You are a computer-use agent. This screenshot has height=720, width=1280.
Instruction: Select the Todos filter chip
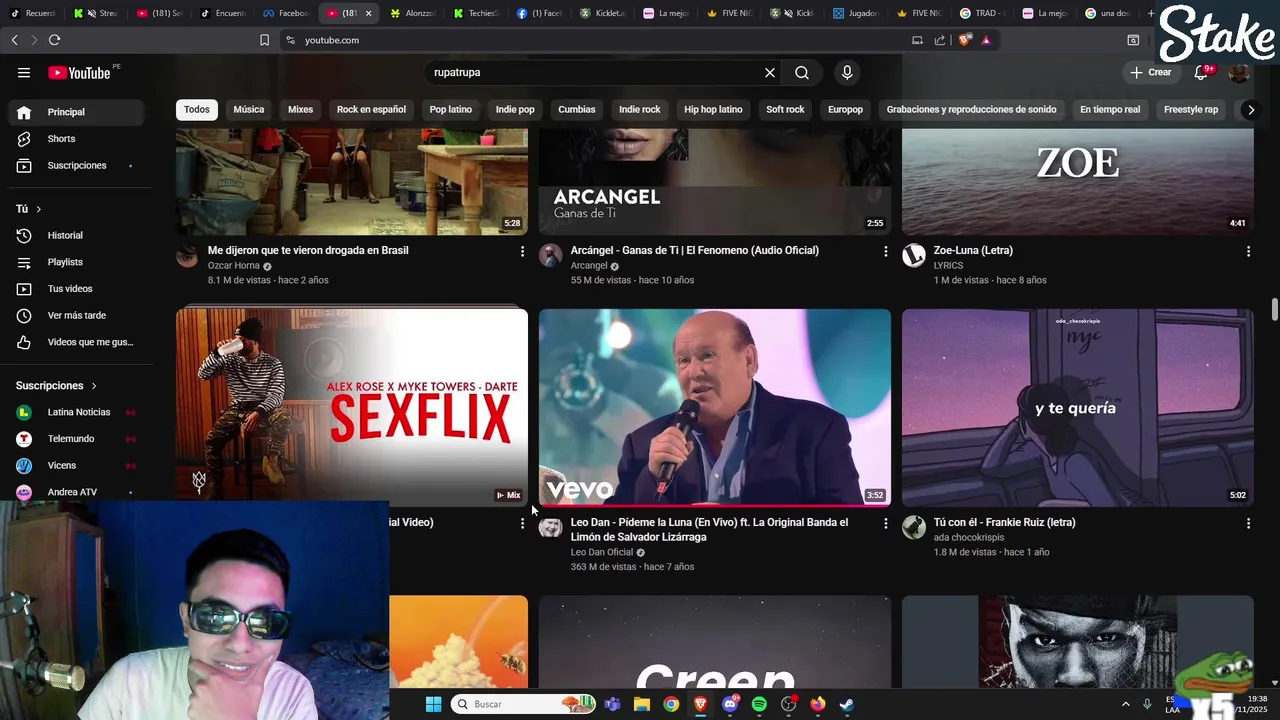(197, 109)
